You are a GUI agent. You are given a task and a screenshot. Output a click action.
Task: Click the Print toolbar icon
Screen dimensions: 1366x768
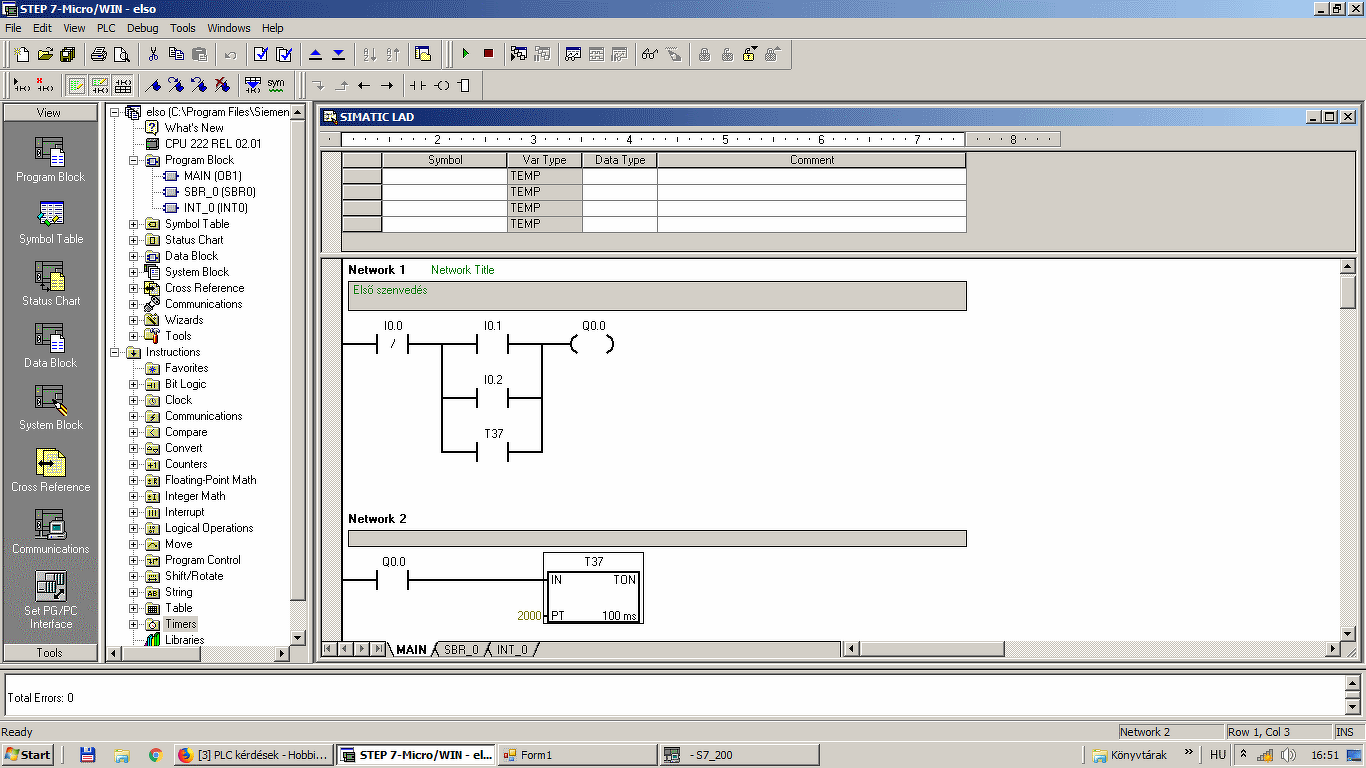[99, 54]
